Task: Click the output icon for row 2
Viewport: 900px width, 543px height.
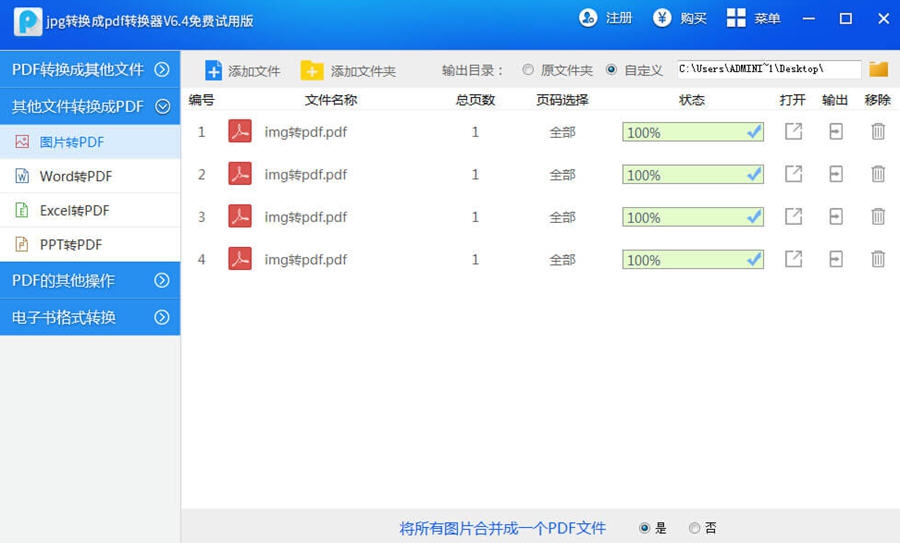Action: [x=836, y=174]
